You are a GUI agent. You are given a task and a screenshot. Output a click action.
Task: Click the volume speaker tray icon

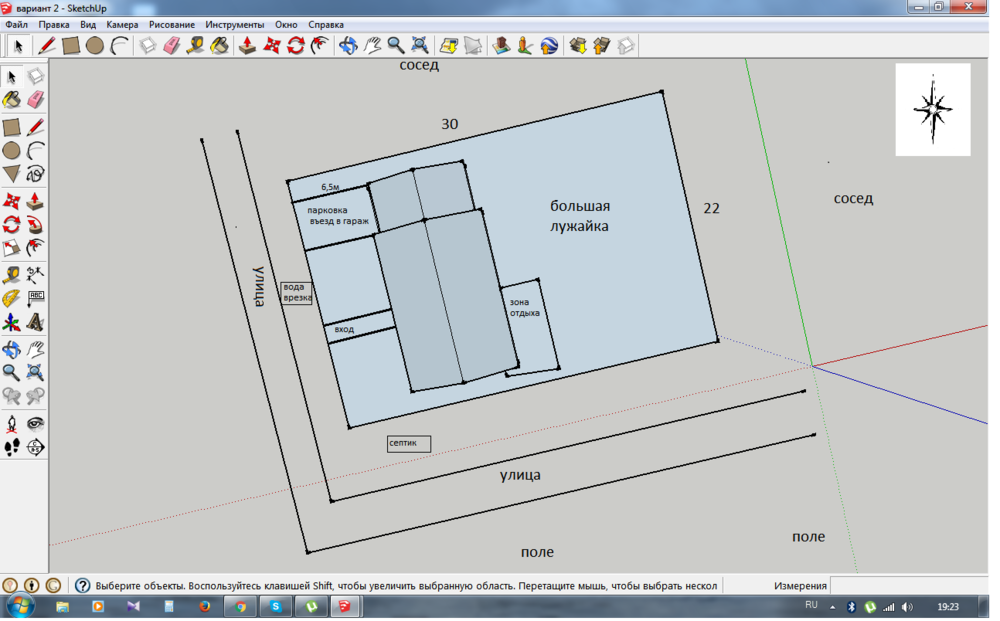907,607
